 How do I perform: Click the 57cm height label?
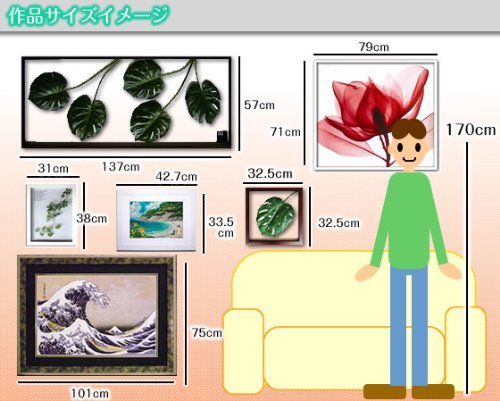coord(259,105)
